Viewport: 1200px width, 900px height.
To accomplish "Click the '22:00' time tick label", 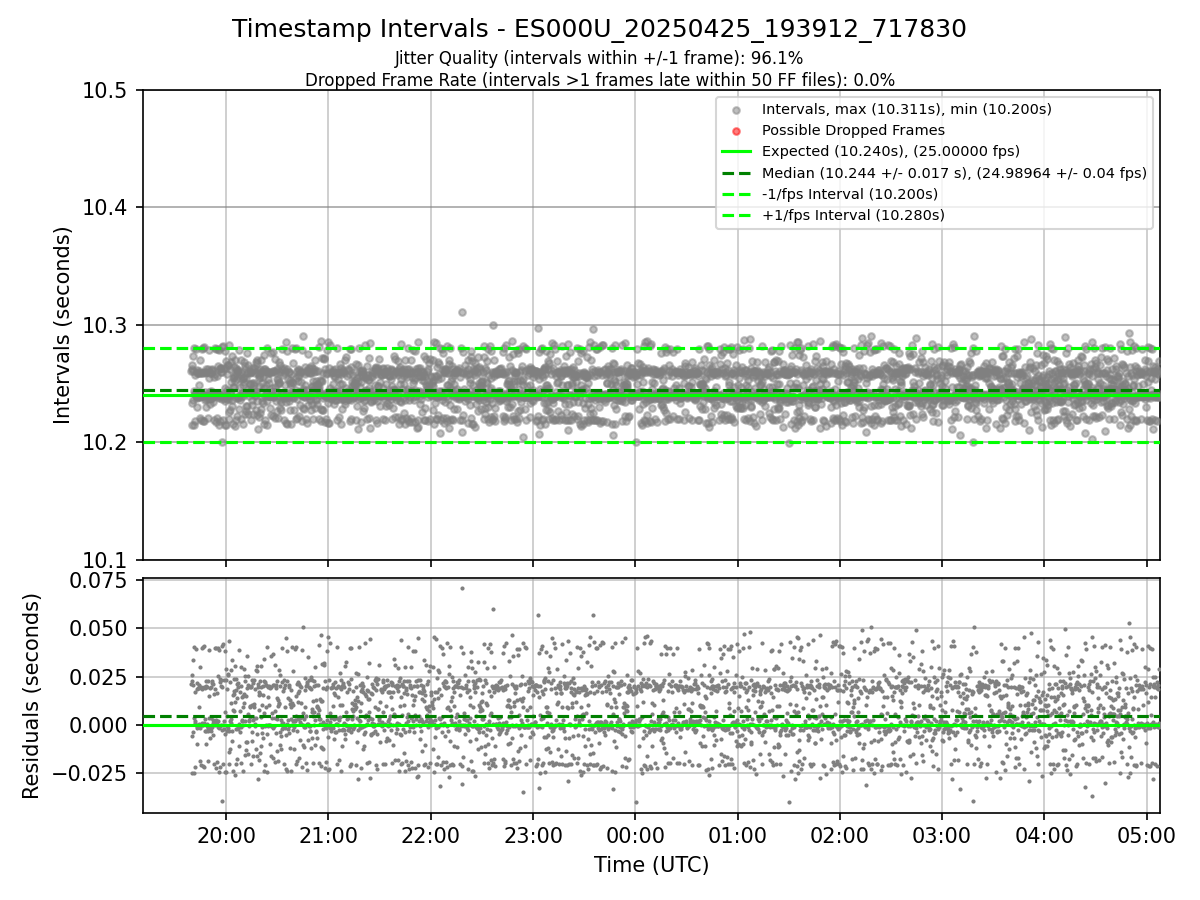I will tap(430, 835).
